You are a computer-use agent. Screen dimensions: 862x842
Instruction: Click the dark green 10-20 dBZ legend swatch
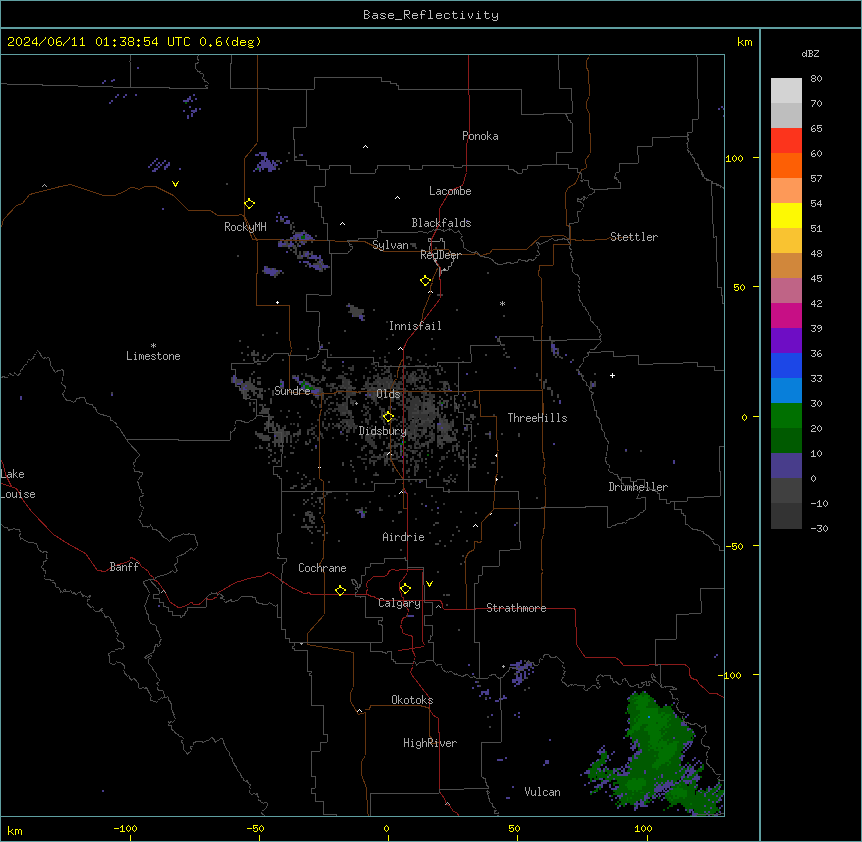click(x=786, y=440)
